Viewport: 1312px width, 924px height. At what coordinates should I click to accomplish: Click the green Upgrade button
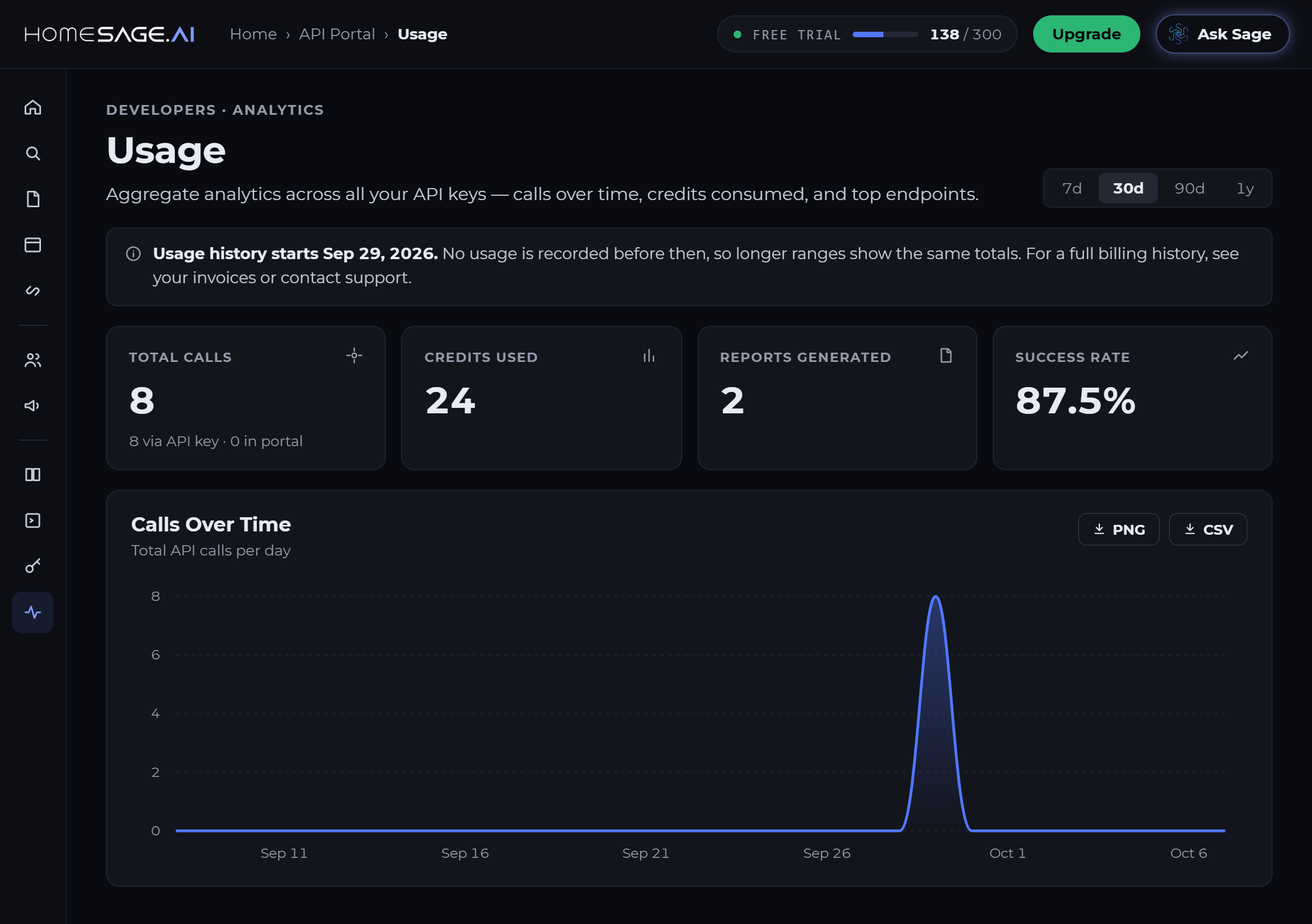[x=1086, y=34]
